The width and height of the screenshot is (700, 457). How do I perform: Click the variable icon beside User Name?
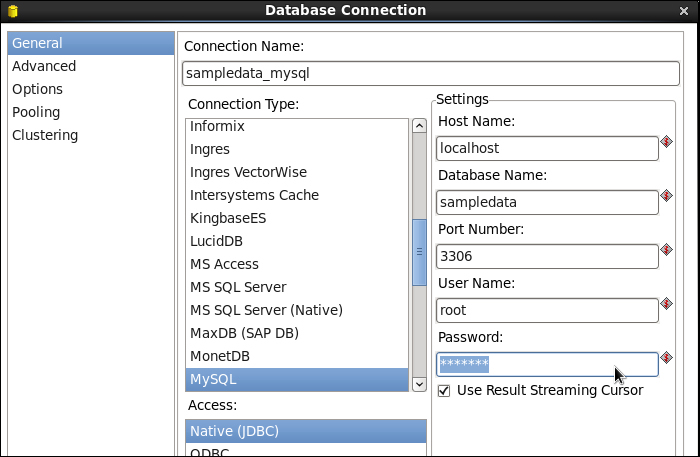click(667, 304)
